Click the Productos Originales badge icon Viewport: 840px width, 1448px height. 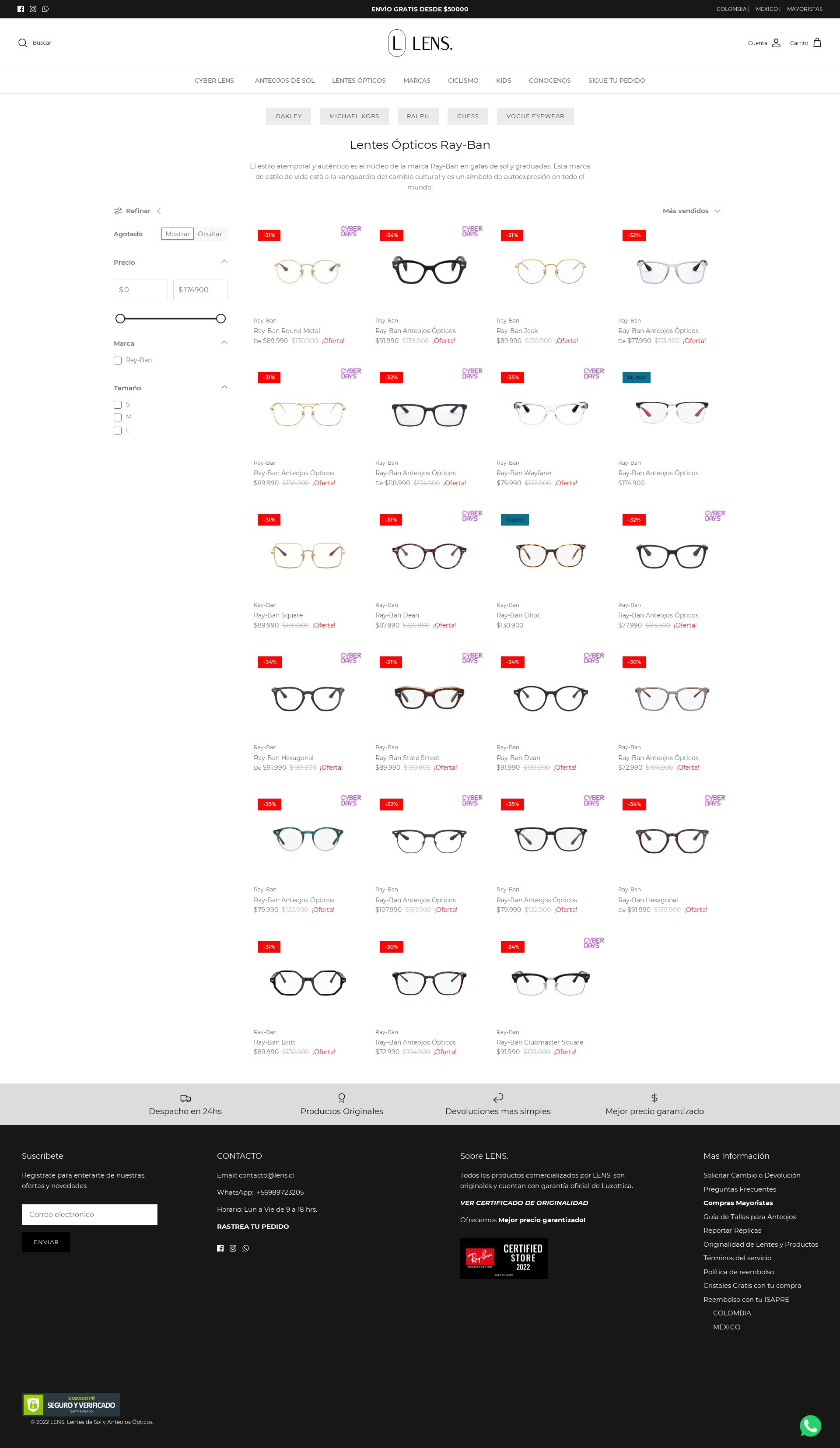[342, 1098]
